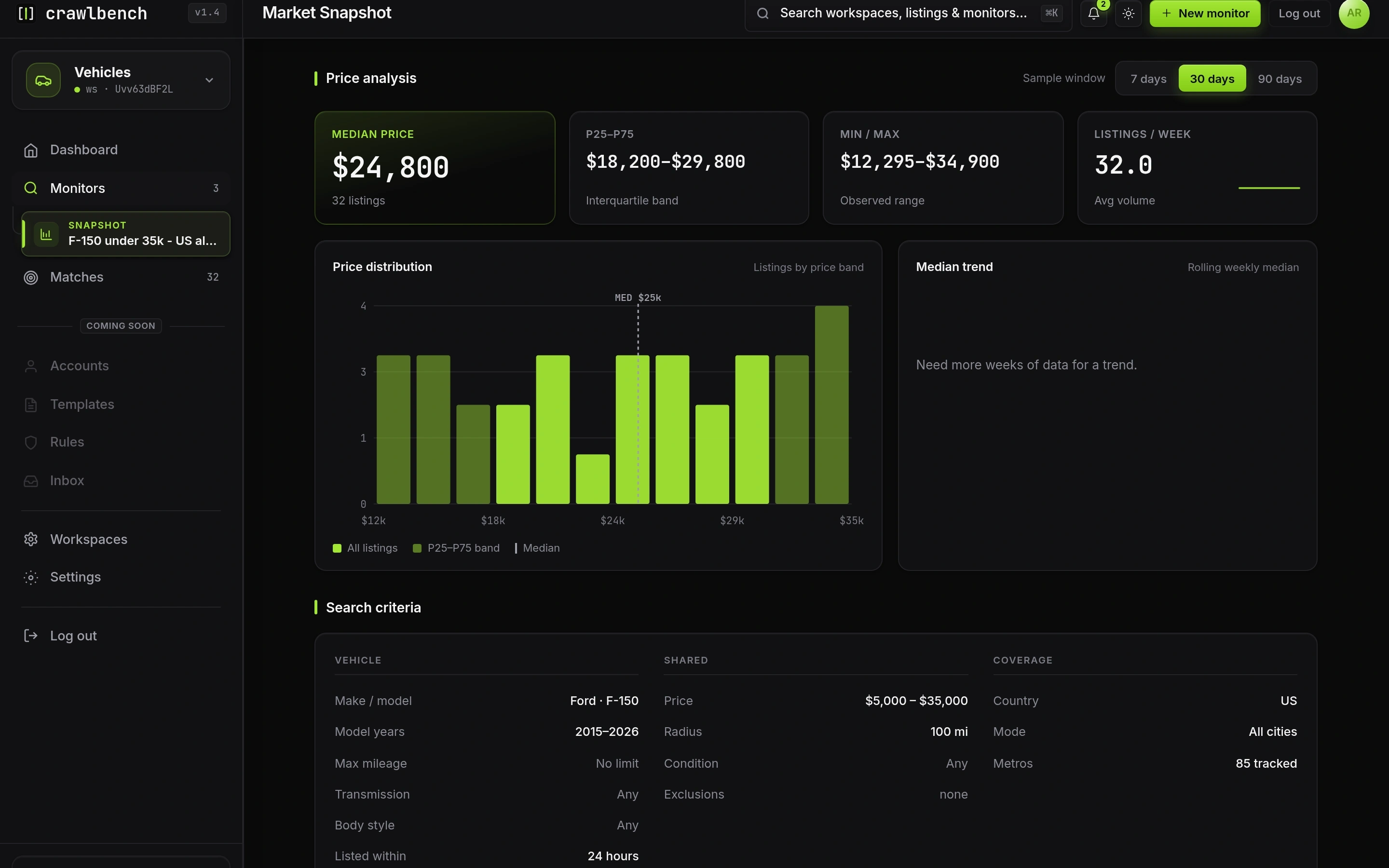Image resolution: width=1389 pixels, height=868 pixels.
Task: Open notifications bell icon
Action: click(1093, 13)
